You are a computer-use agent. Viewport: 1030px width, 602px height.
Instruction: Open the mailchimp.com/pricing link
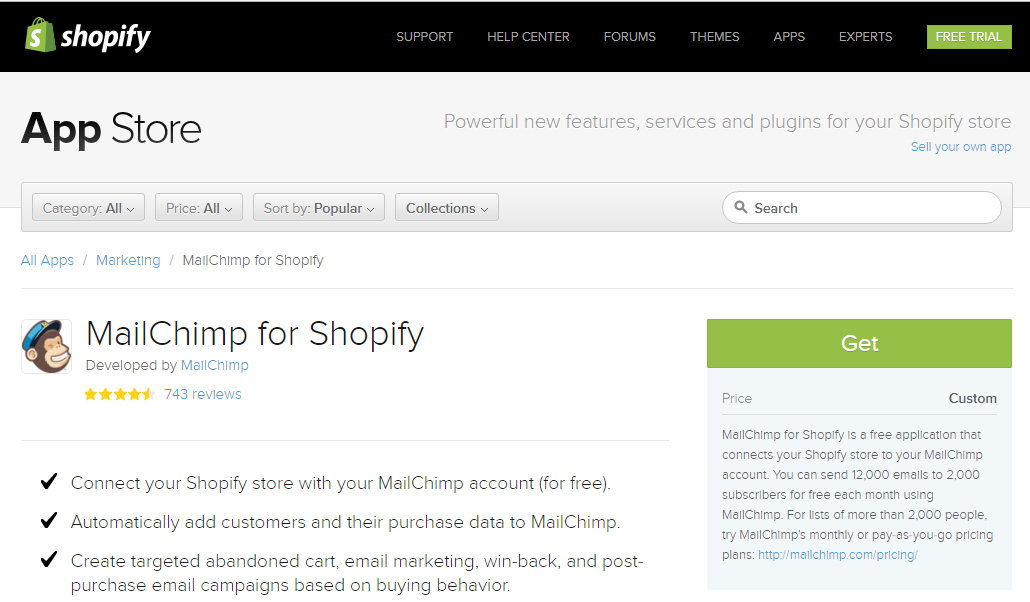tap(838, 555)
